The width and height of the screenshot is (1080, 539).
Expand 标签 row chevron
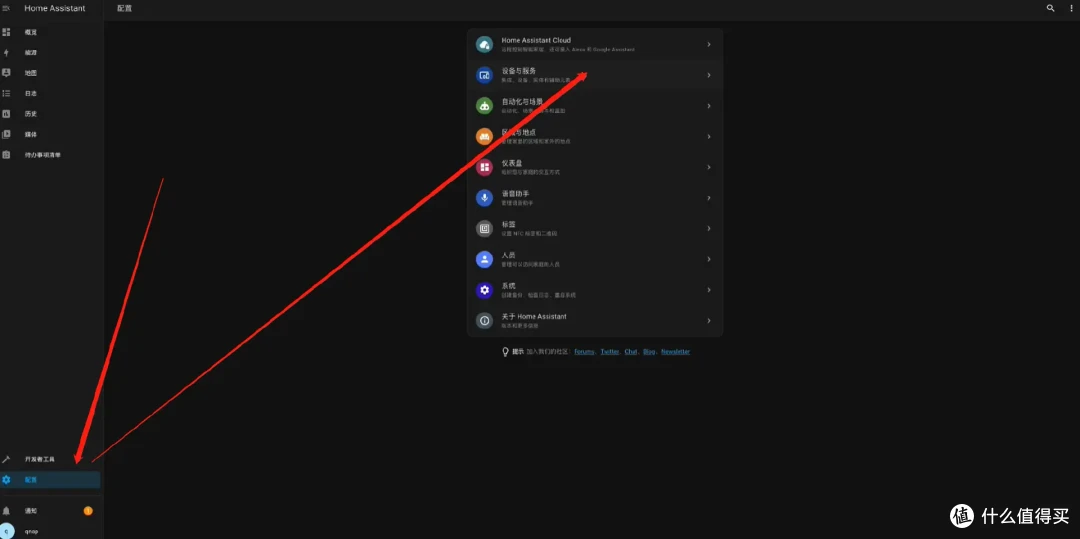tap(709, 229)
